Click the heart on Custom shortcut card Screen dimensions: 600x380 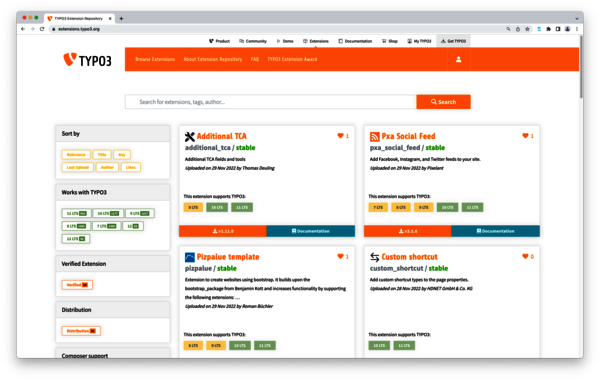point(525,256)
